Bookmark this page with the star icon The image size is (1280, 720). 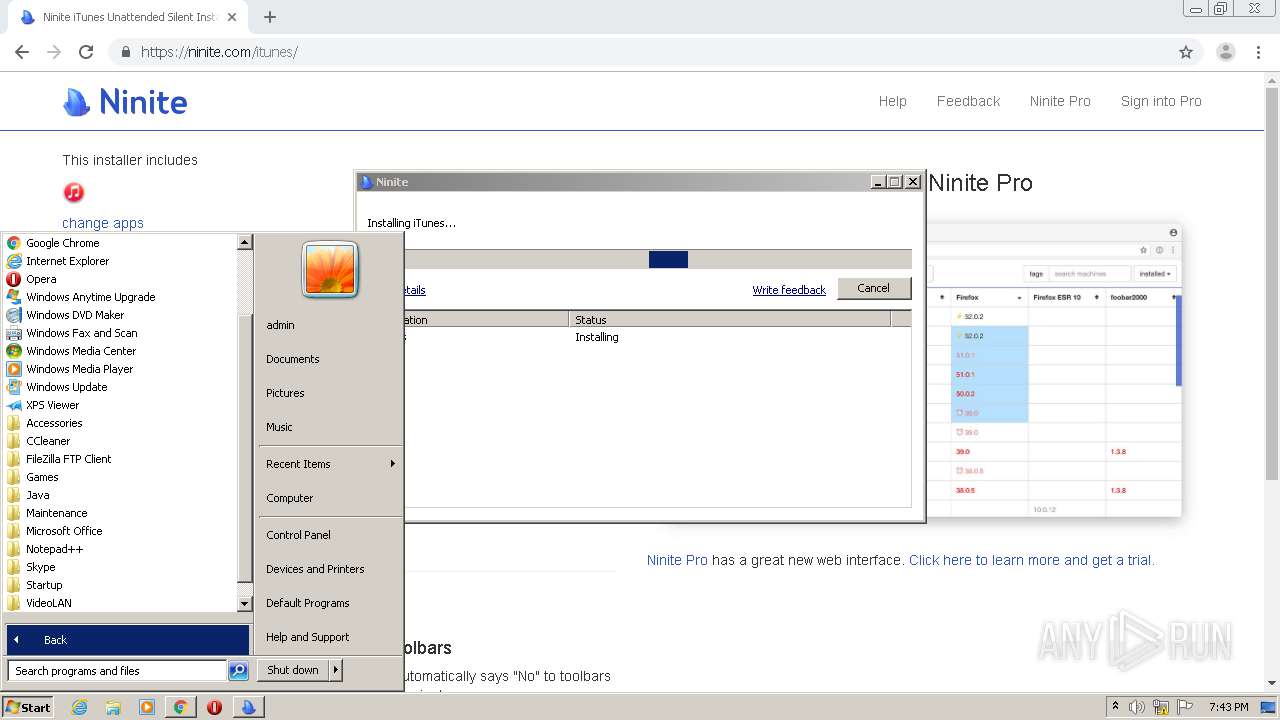(1186, 52)
